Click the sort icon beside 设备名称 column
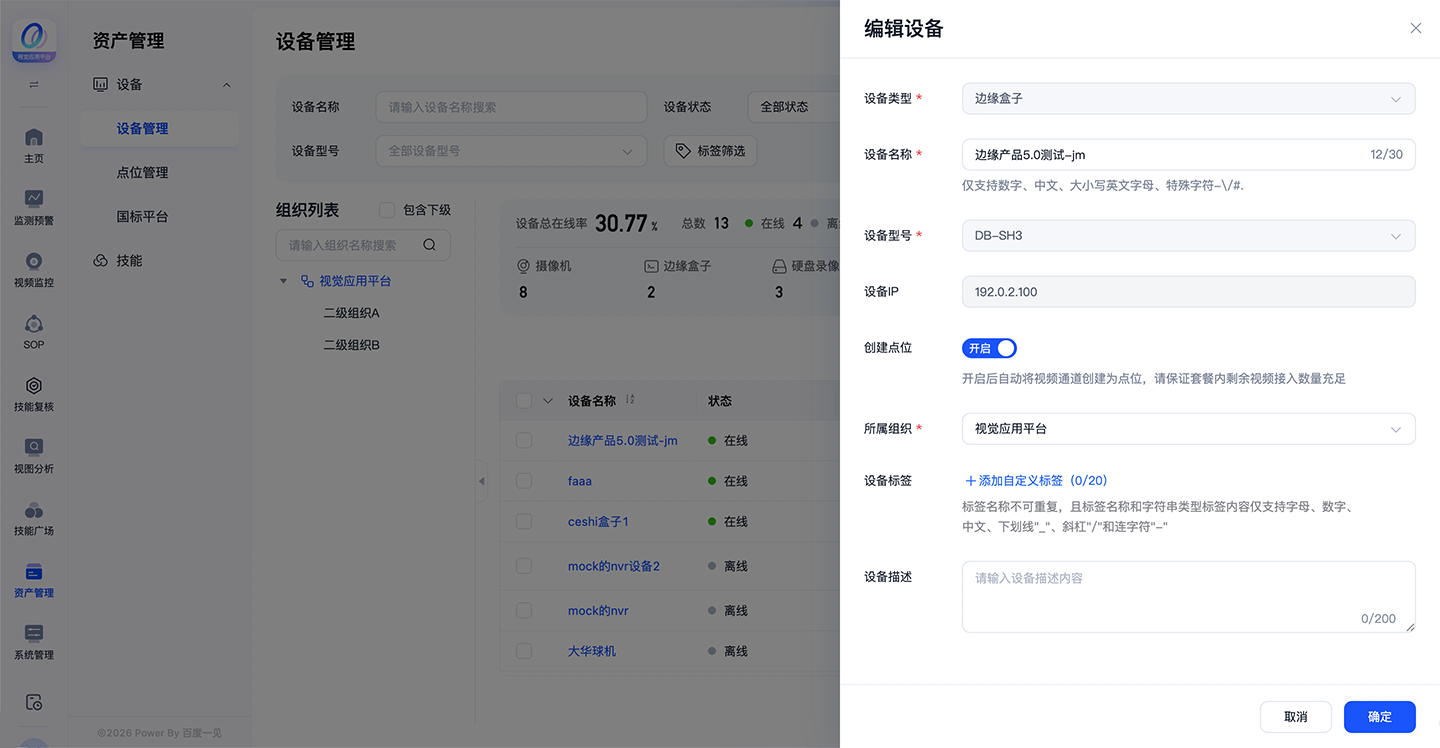 pyautogui.click(x=630, y=400)
